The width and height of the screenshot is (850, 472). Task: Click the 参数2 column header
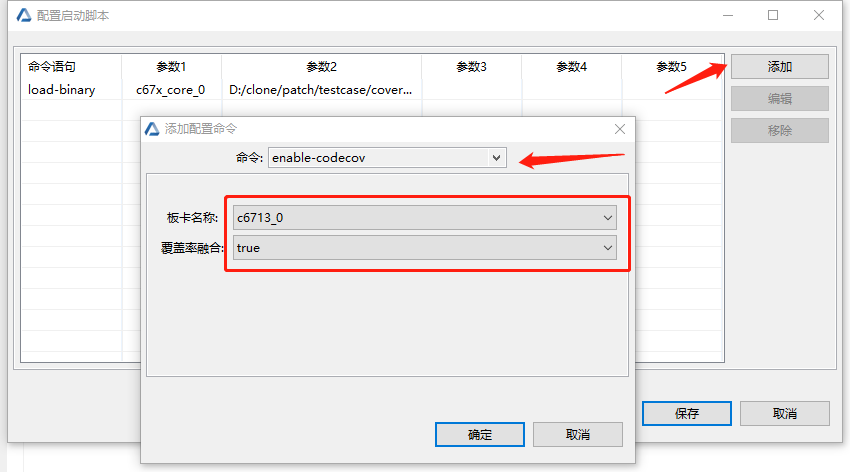(x=321, y=67)
